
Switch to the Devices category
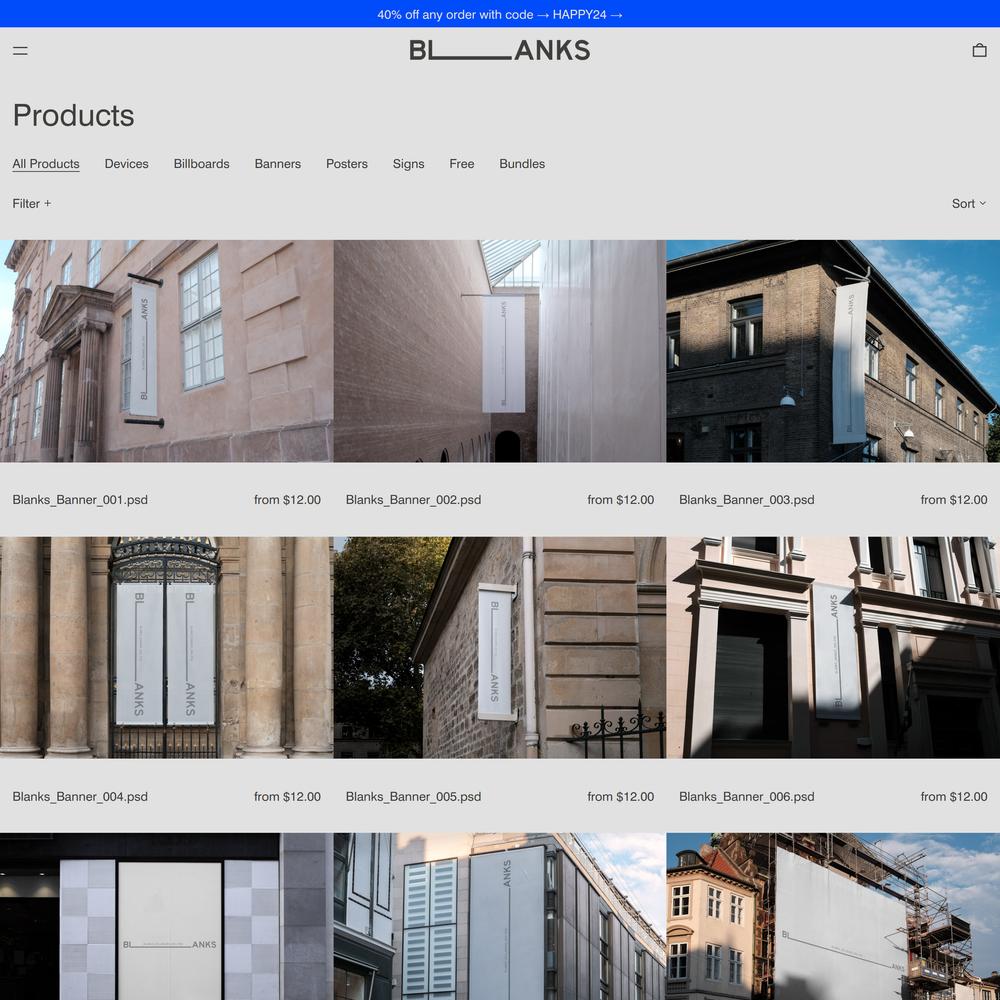click(126, 164)
